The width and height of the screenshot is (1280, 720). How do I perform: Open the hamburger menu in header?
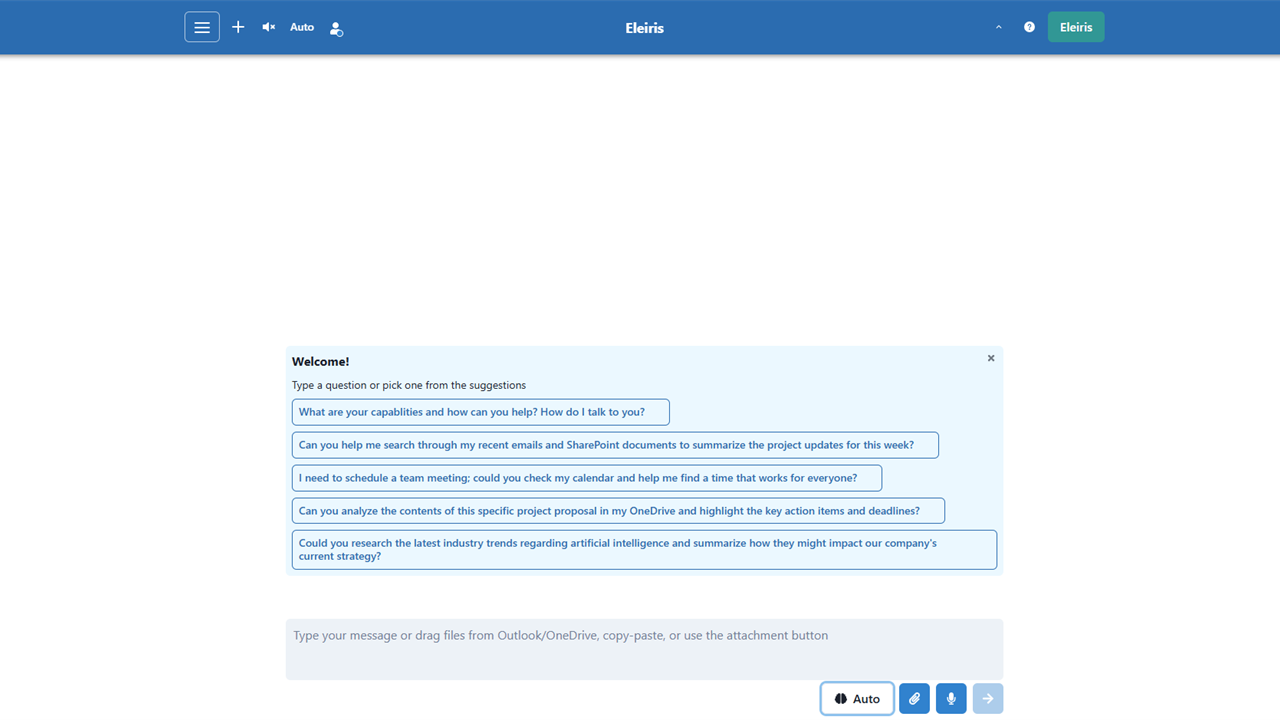(202, 27)
